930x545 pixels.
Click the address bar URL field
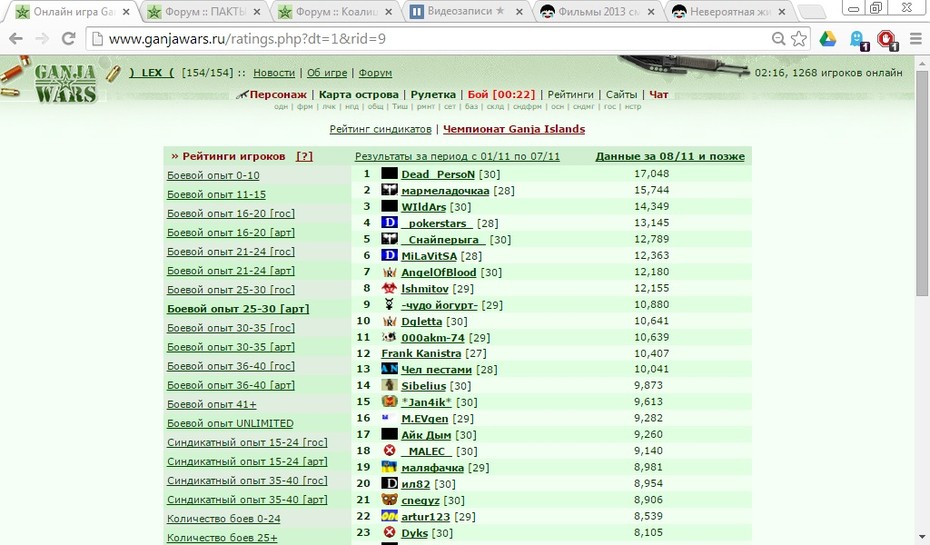(x=436, y=39)
